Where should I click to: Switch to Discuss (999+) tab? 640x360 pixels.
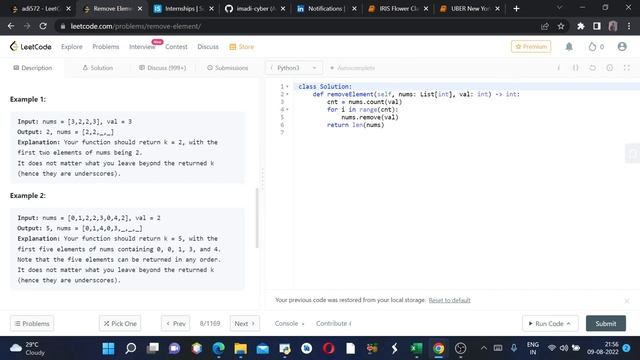(162, 68)
